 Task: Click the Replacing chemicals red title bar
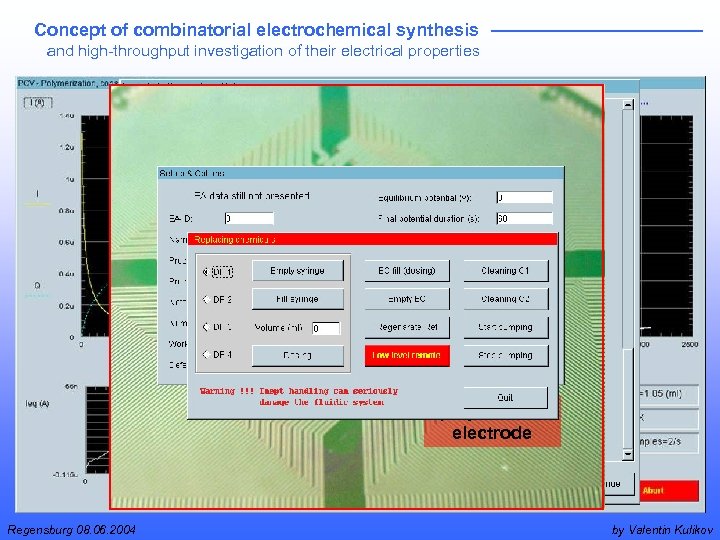[x=373, y=239]
